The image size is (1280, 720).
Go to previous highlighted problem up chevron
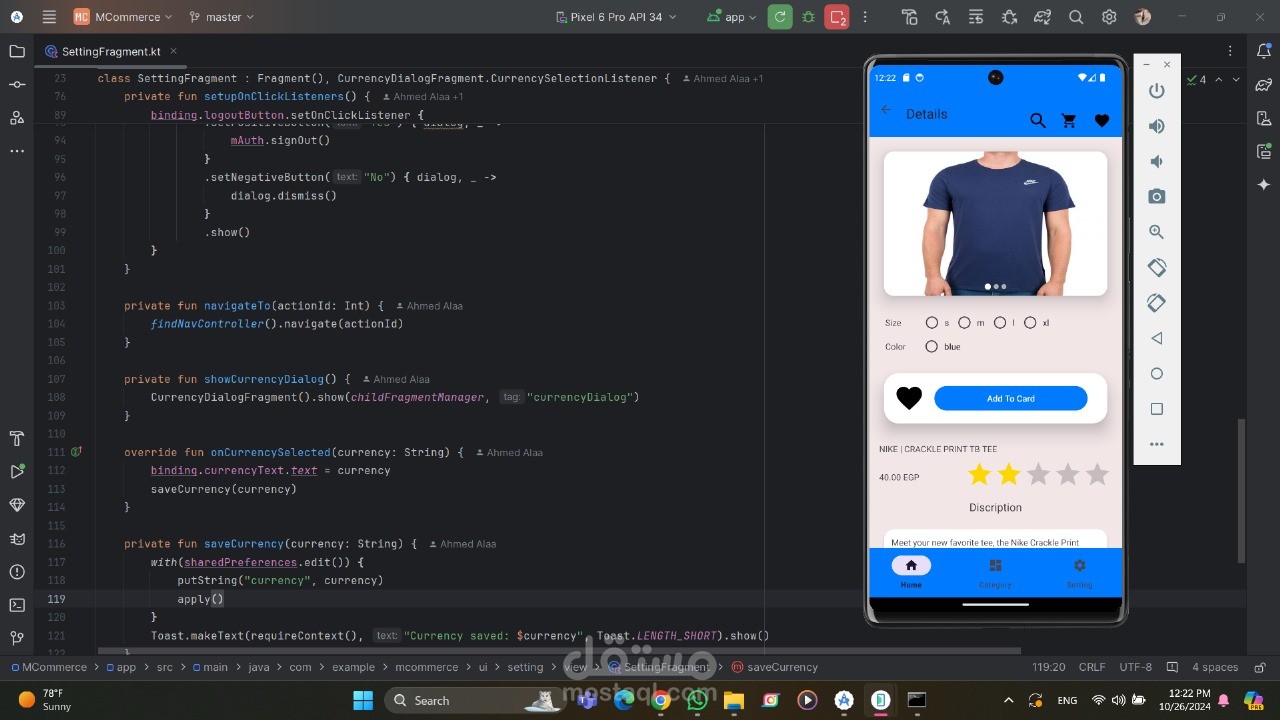[1219, 79]
